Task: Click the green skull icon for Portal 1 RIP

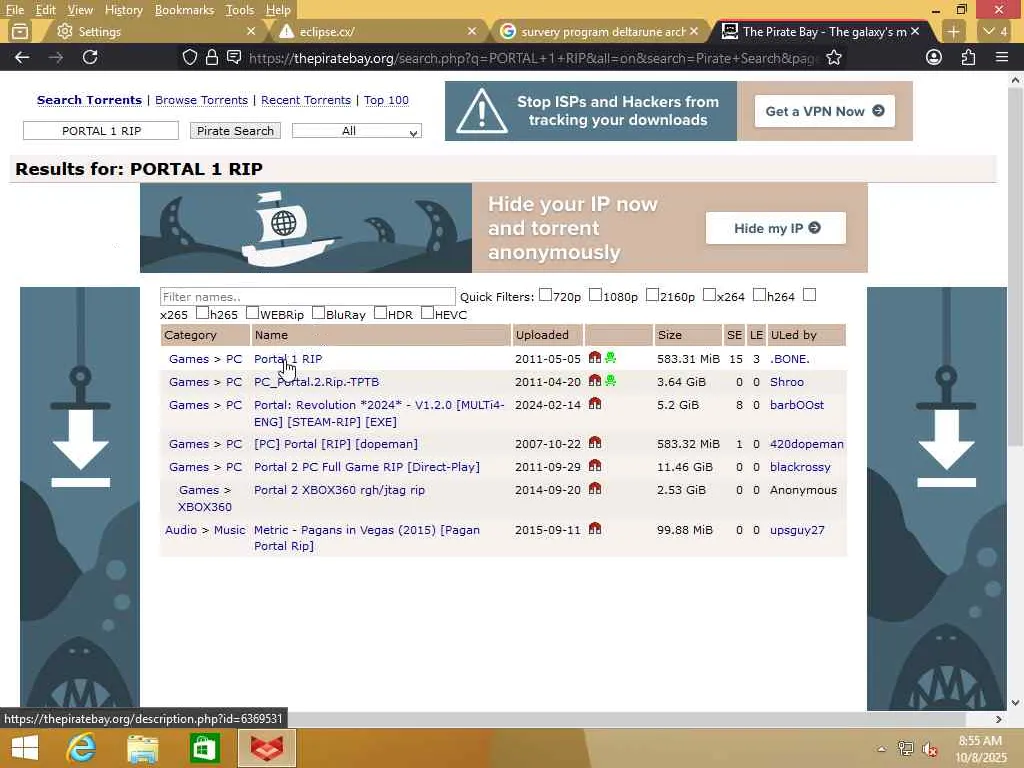Action: tap(610, 358)
